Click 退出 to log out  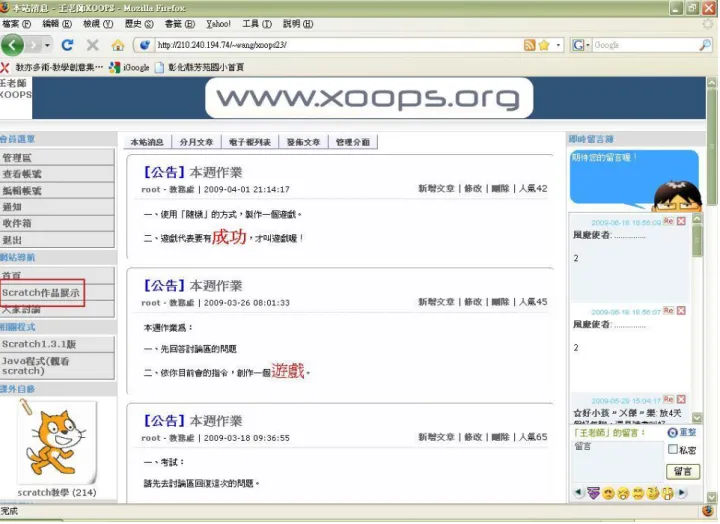(57, 239)
